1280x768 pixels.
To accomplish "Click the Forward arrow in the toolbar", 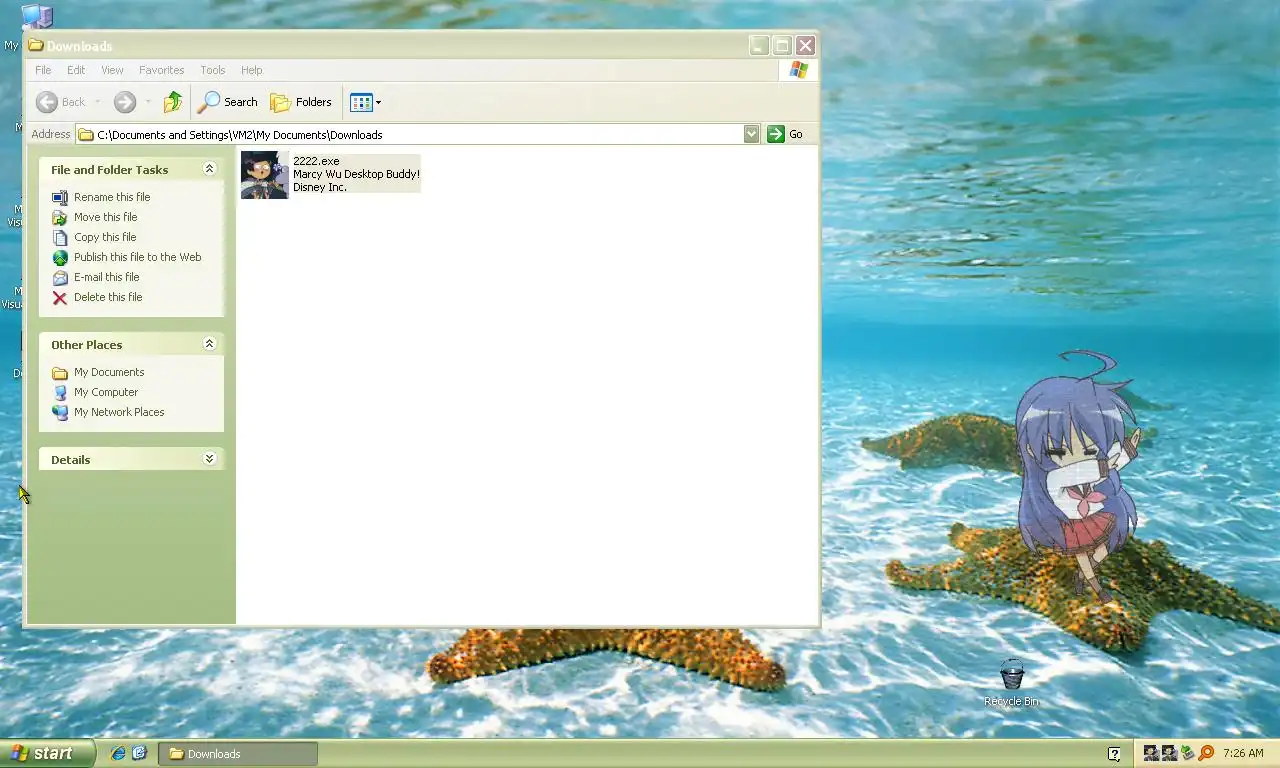I will pyautogui.click(x=124, y=102).
